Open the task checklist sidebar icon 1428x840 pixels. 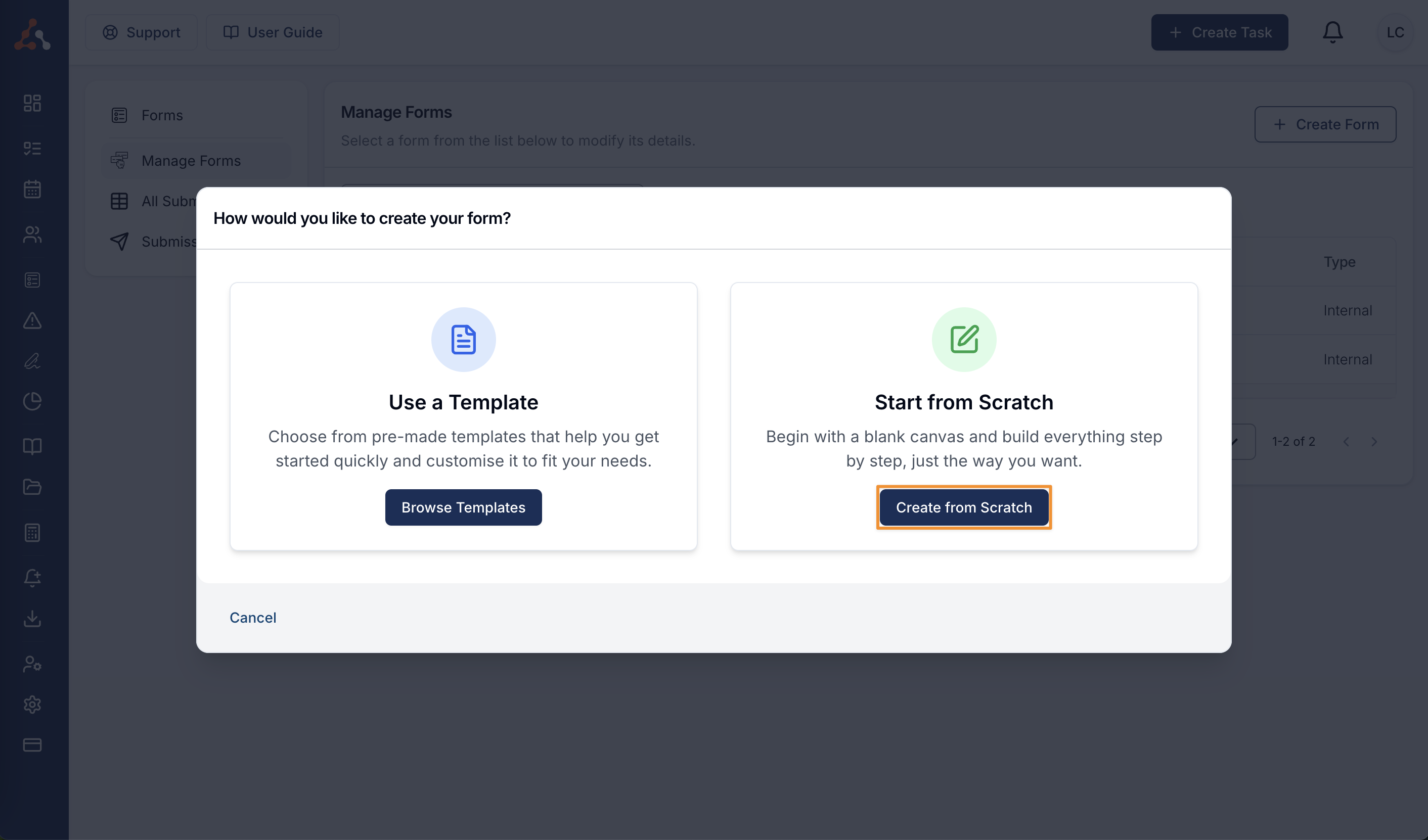32,149
